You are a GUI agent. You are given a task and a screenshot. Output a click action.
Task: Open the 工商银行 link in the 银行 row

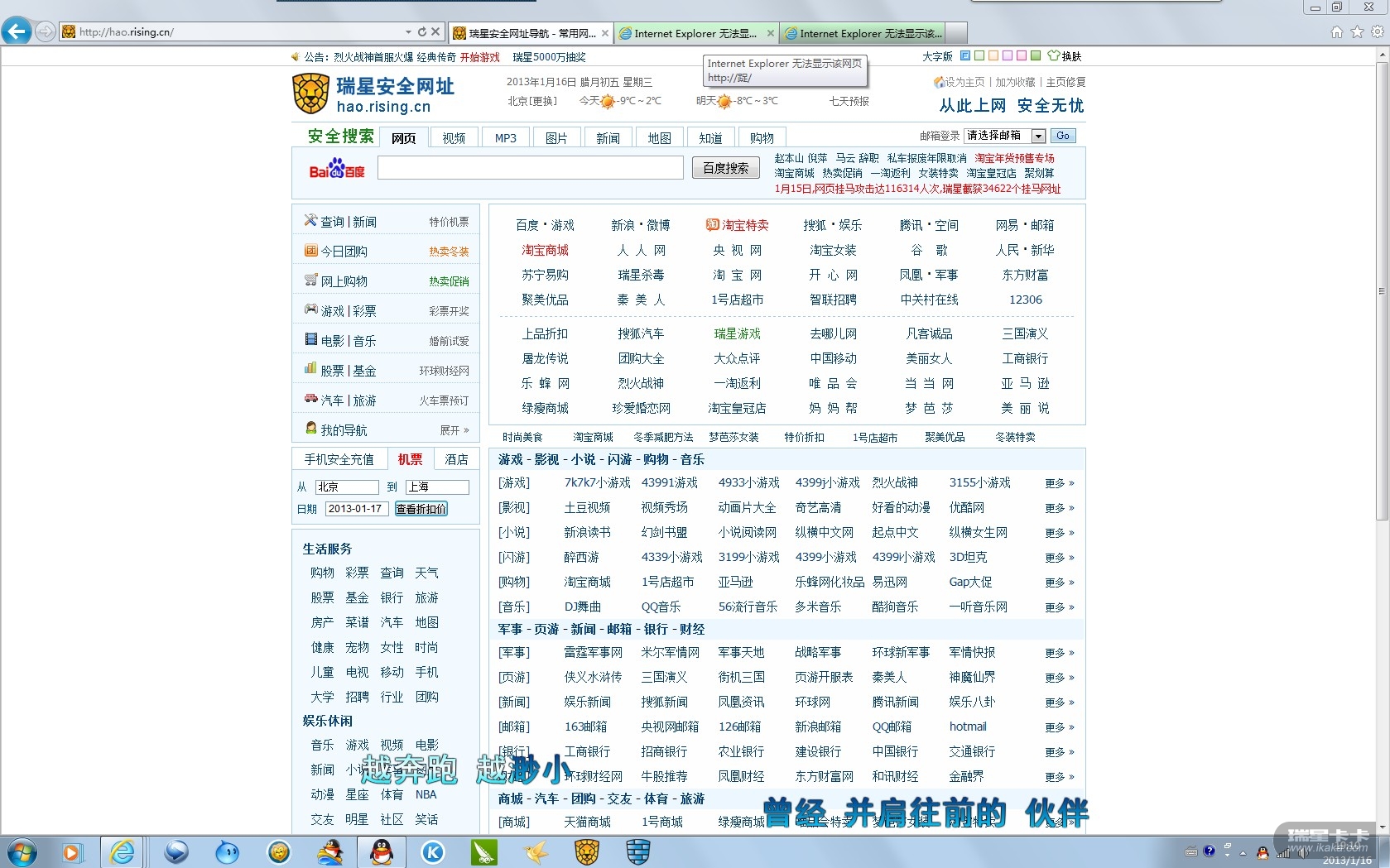click(587, 751)
